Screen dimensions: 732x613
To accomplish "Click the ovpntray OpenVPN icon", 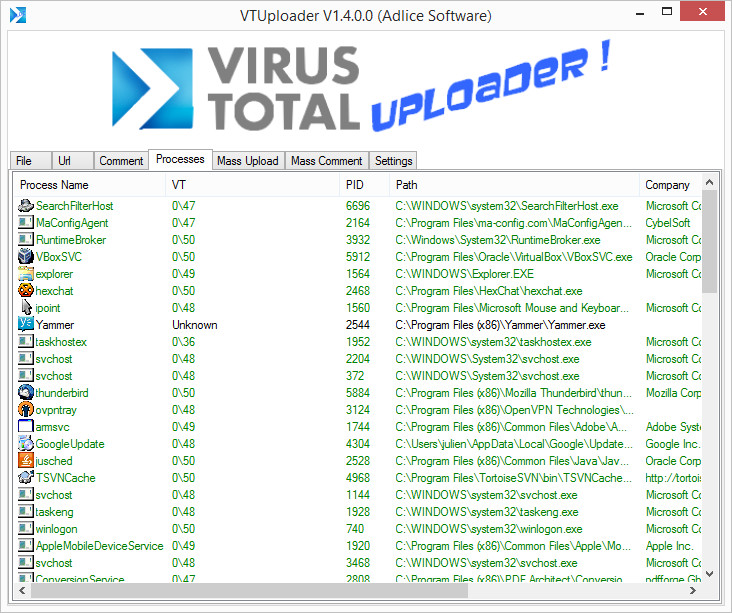I will [26, 410].
